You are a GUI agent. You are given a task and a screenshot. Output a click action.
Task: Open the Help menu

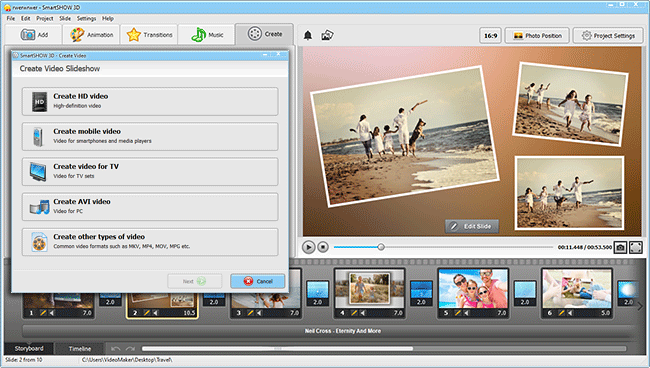108,18
